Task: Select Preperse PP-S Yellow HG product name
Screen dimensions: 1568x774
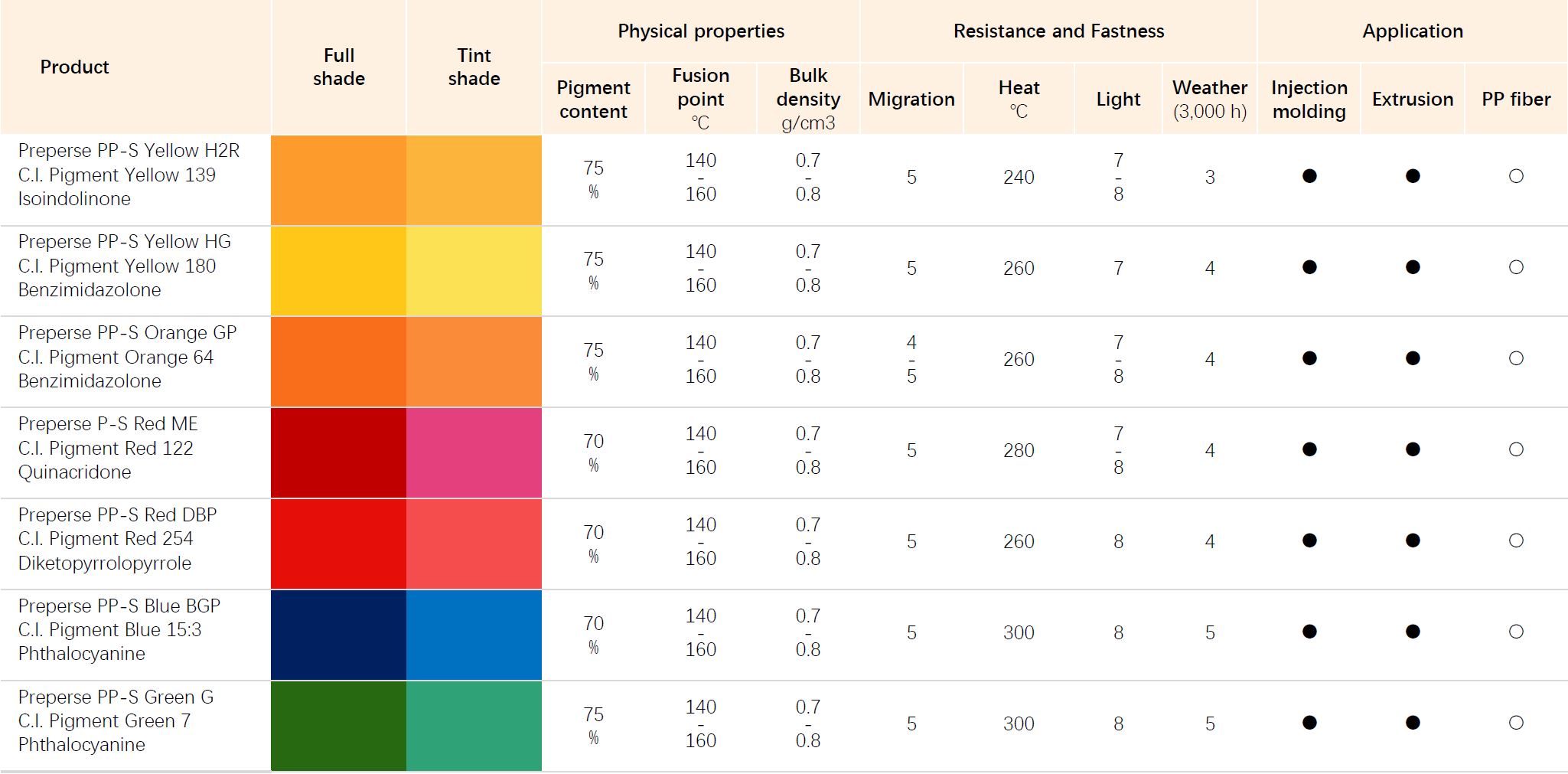Action: (x=124, y=242)
